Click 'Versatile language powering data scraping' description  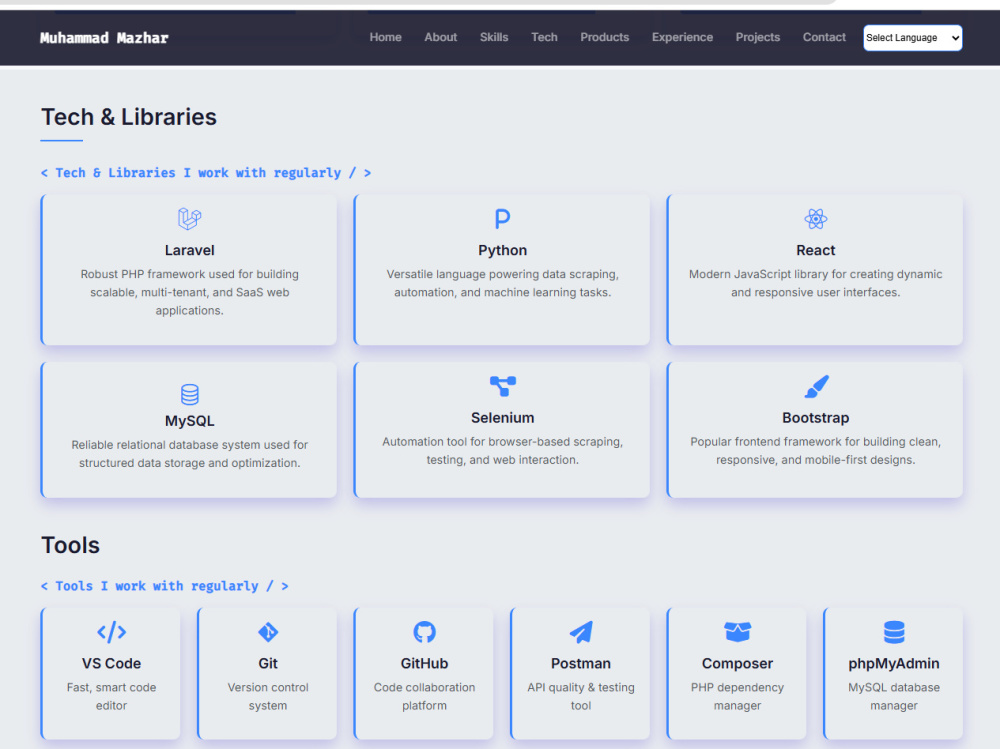click(503, 283)
